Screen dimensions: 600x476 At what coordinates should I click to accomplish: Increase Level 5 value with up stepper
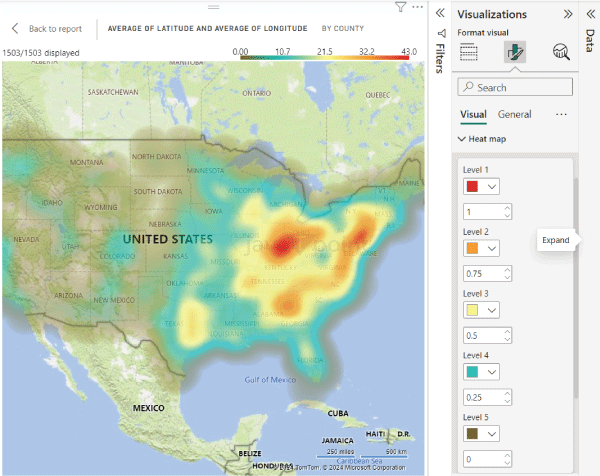point(507,455)
